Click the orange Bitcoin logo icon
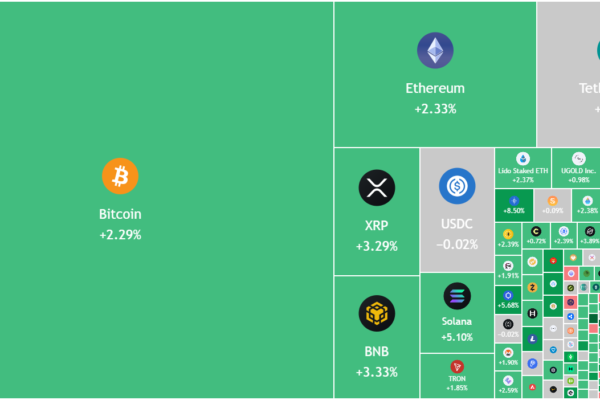600x400 pixels. (120, 177)
